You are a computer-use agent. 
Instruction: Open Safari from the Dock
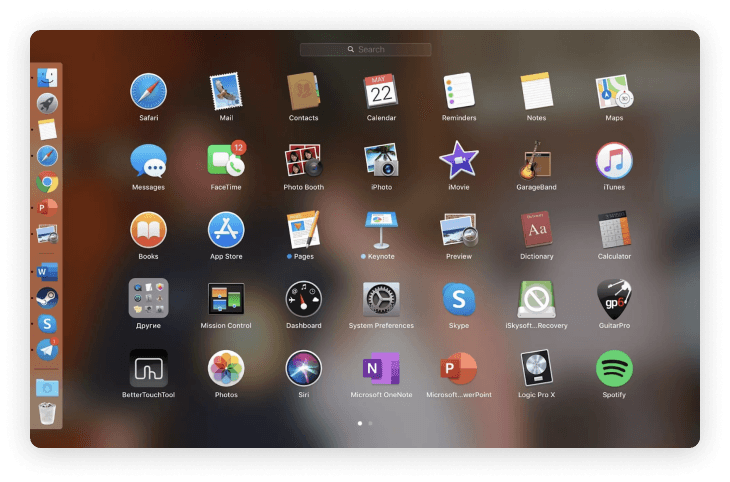tap(47, 156)
